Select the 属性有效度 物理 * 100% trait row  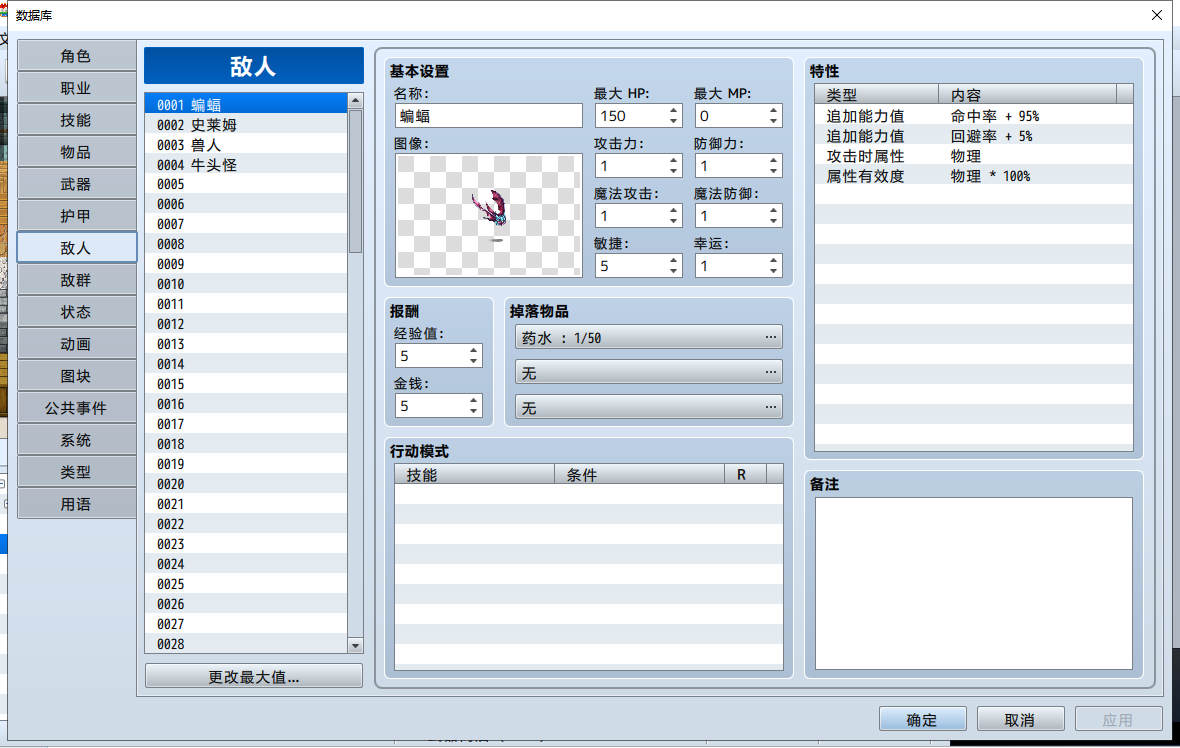point(974,176)
